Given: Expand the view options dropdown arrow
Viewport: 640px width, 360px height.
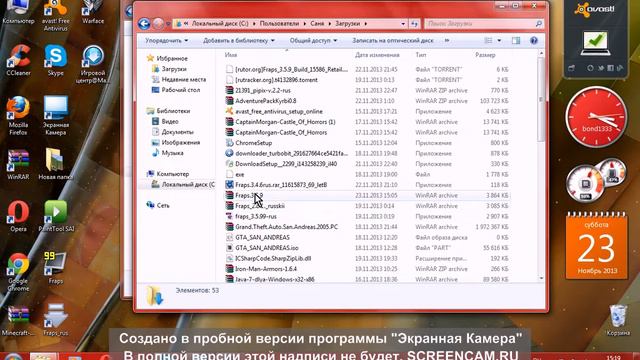Looking at the screenshot, I should tap(499, 40).
